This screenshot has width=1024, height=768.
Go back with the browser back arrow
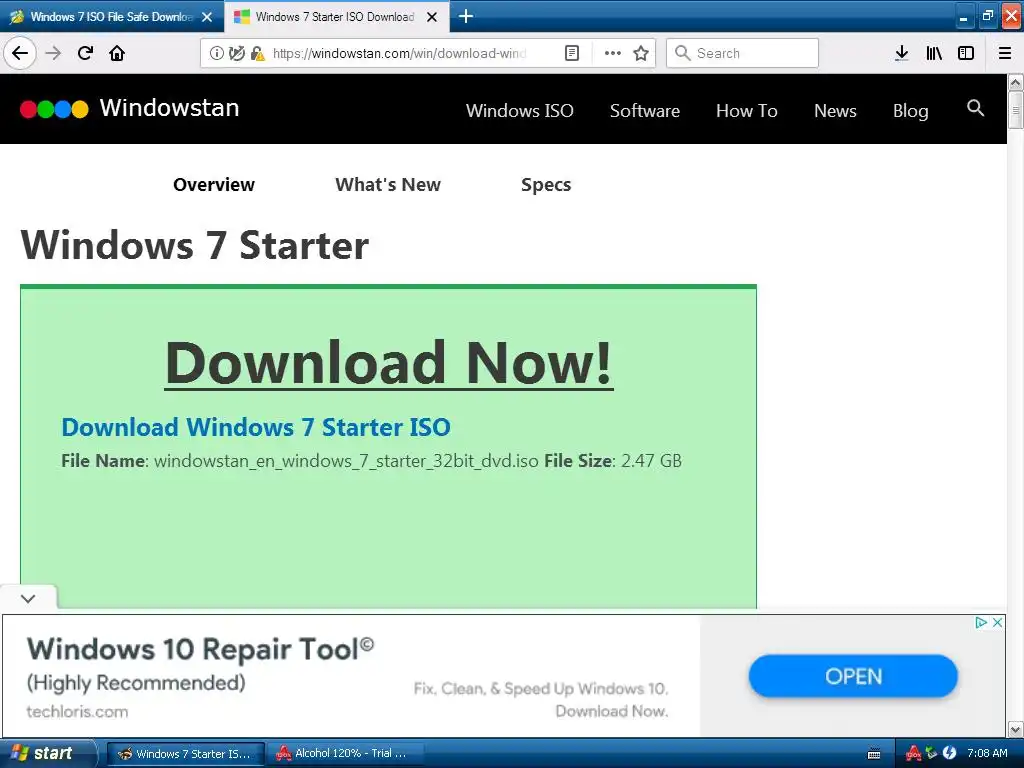click(x=20, y=53)
